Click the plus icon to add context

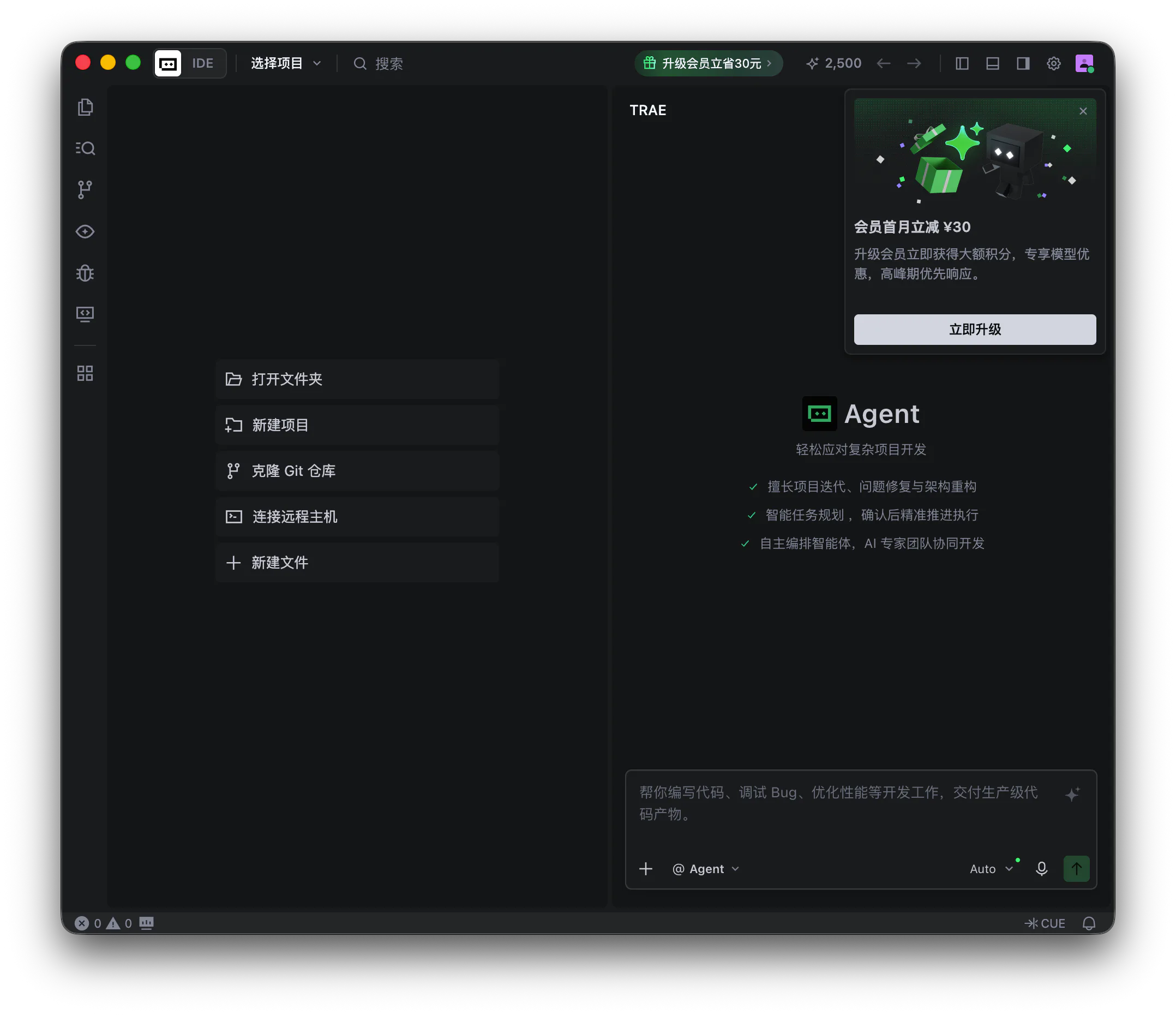646,869
